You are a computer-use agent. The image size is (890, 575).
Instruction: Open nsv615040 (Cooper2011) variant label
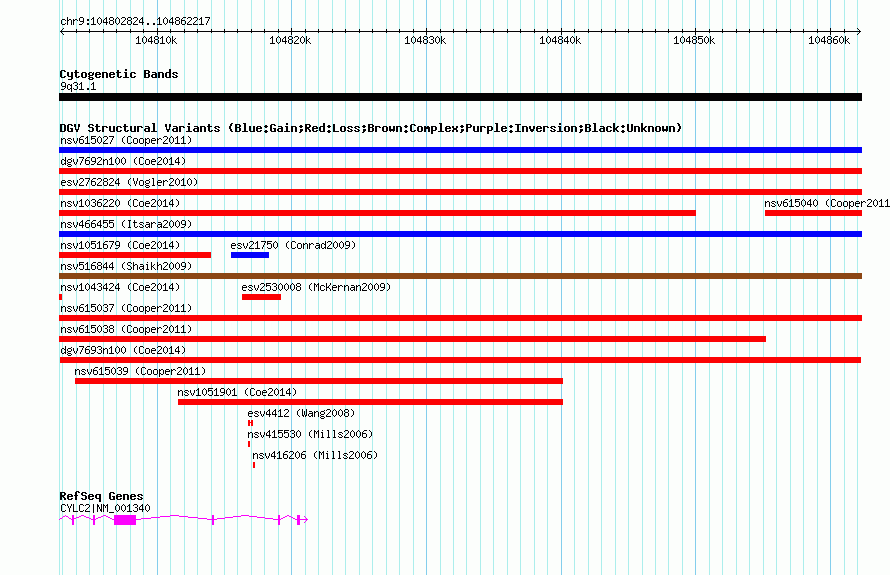click(827, 203)
